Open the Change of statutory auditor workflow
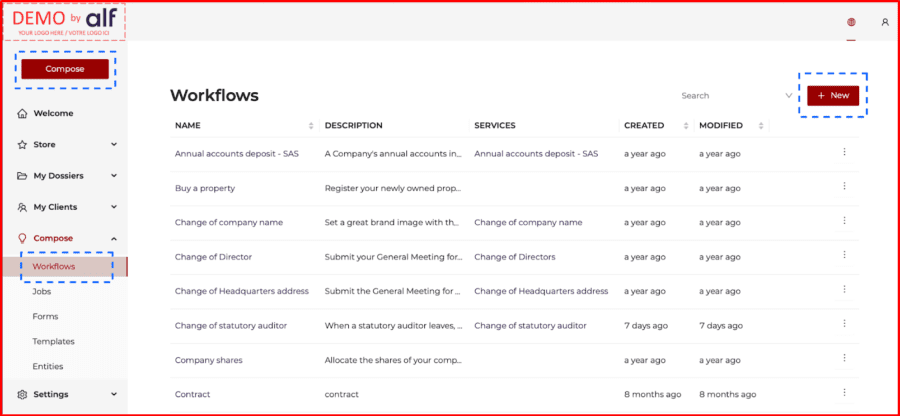 click(x=231, y=326)
